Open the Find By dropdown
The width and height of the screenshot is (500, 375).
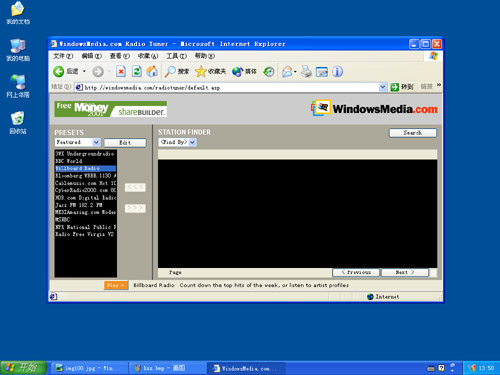point(192,142)
